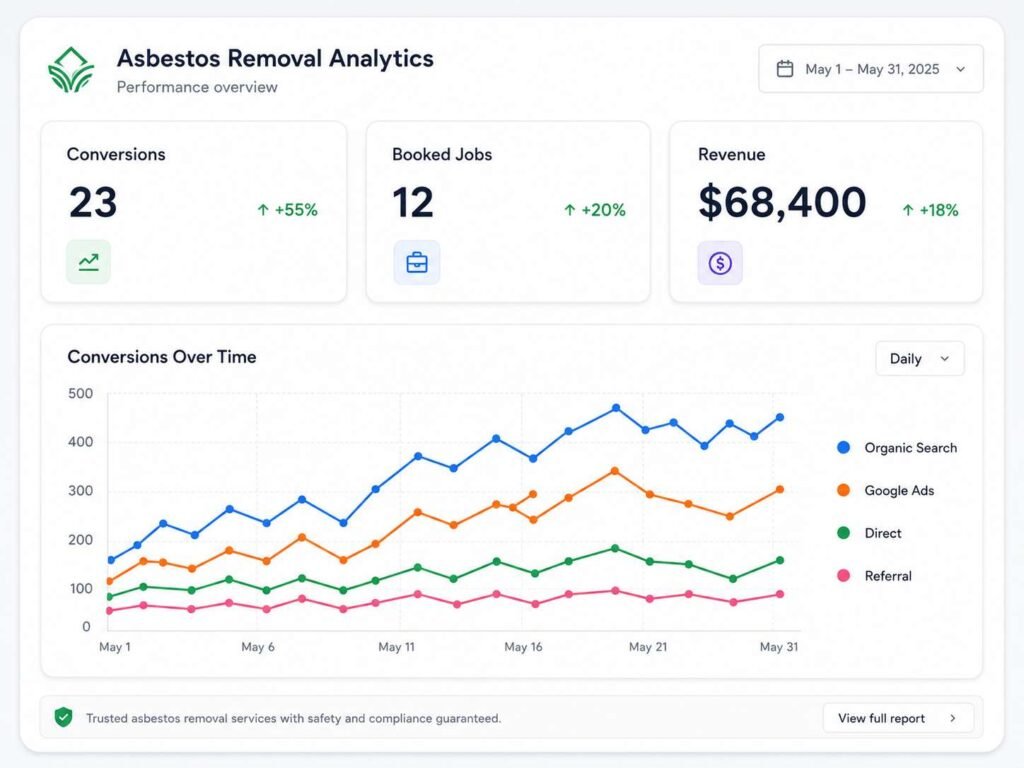Open the Daily interval dropdown
The image size is (1024, 768).
click(920, 359)
